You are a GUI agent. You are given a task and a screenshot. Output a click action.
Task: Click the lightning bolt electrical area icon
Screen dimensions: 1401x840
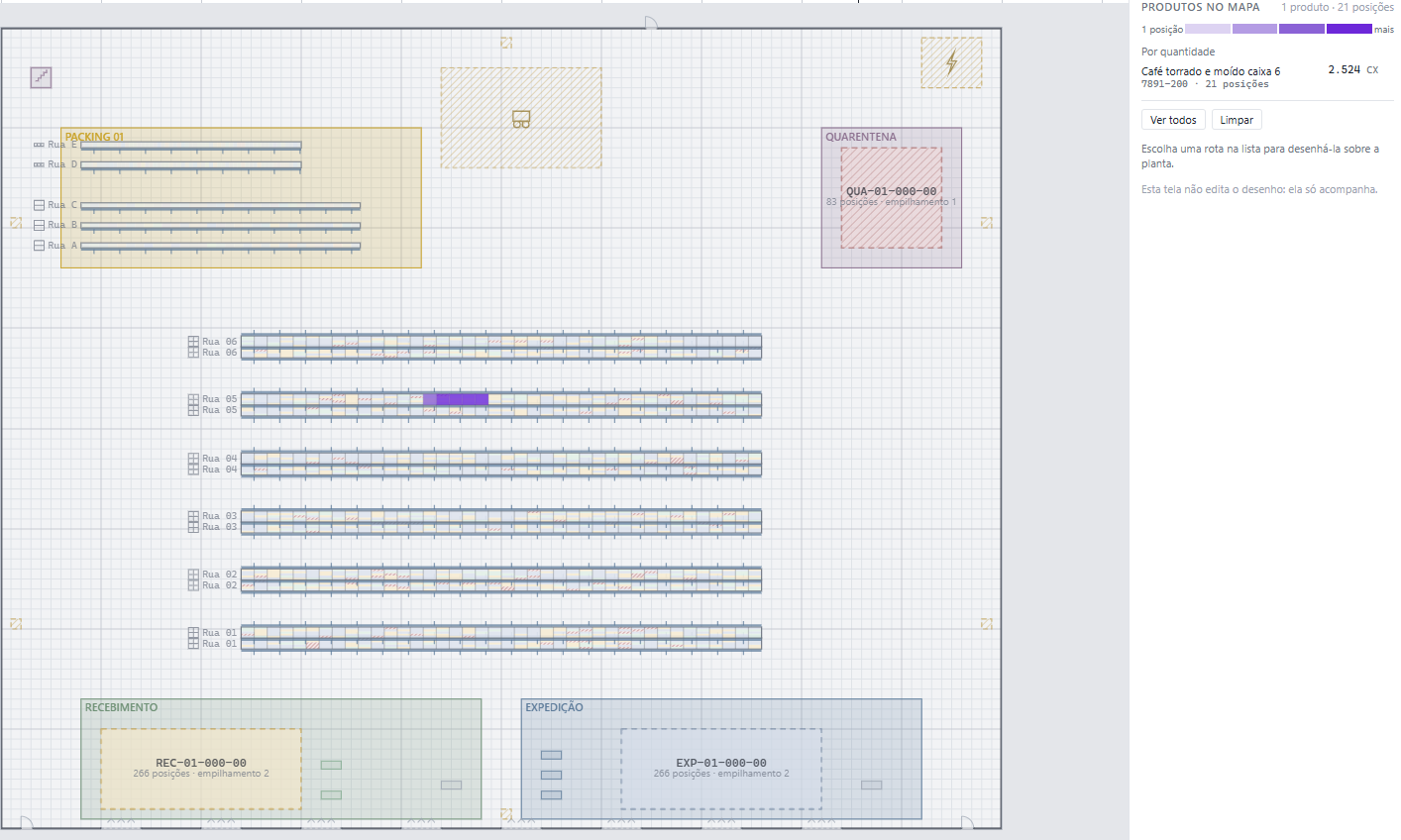pos(951,63)
